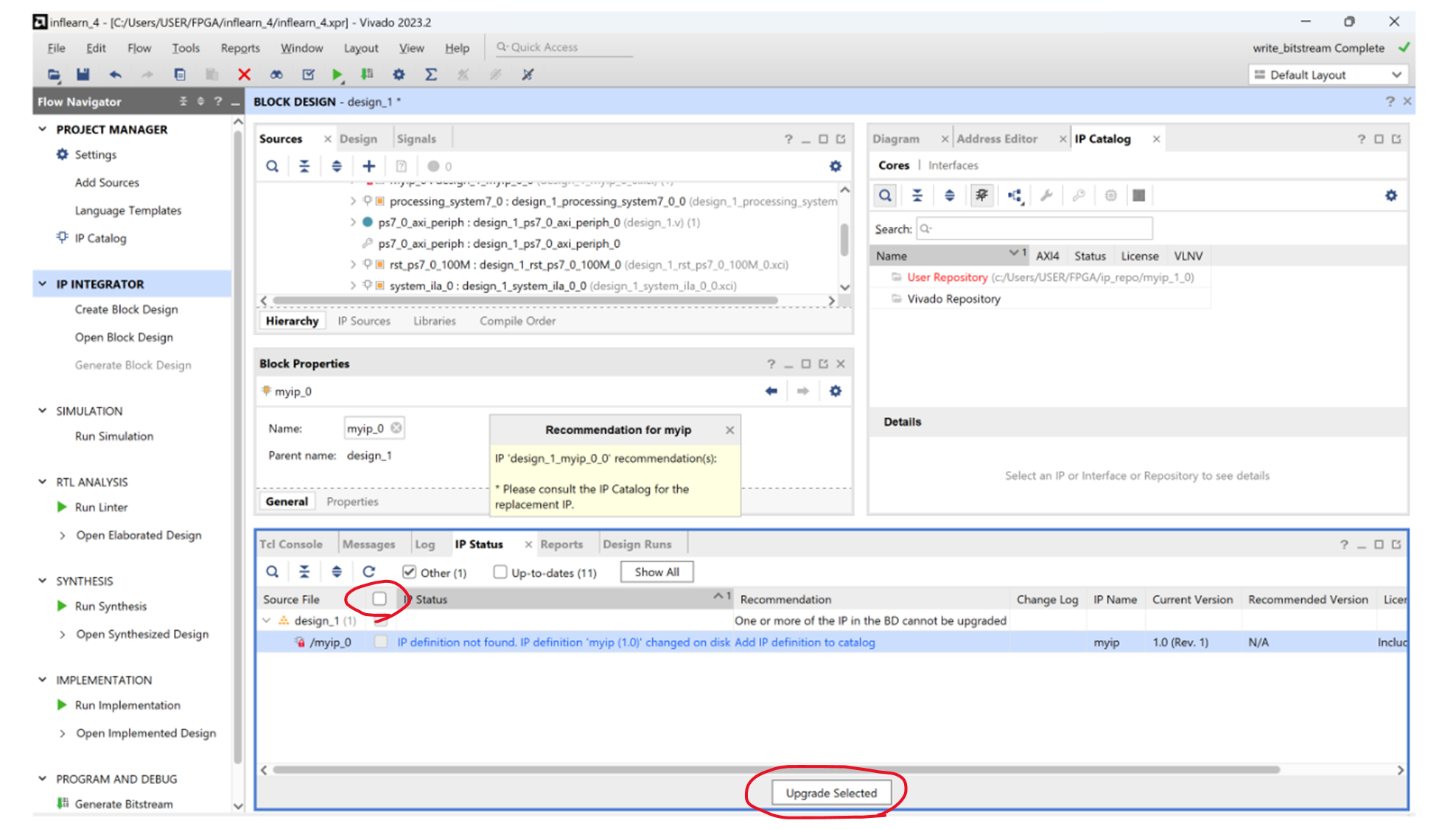Expand Open Synthesized Design
This screenshot has height=829, width=1456.
click(62, 634)
